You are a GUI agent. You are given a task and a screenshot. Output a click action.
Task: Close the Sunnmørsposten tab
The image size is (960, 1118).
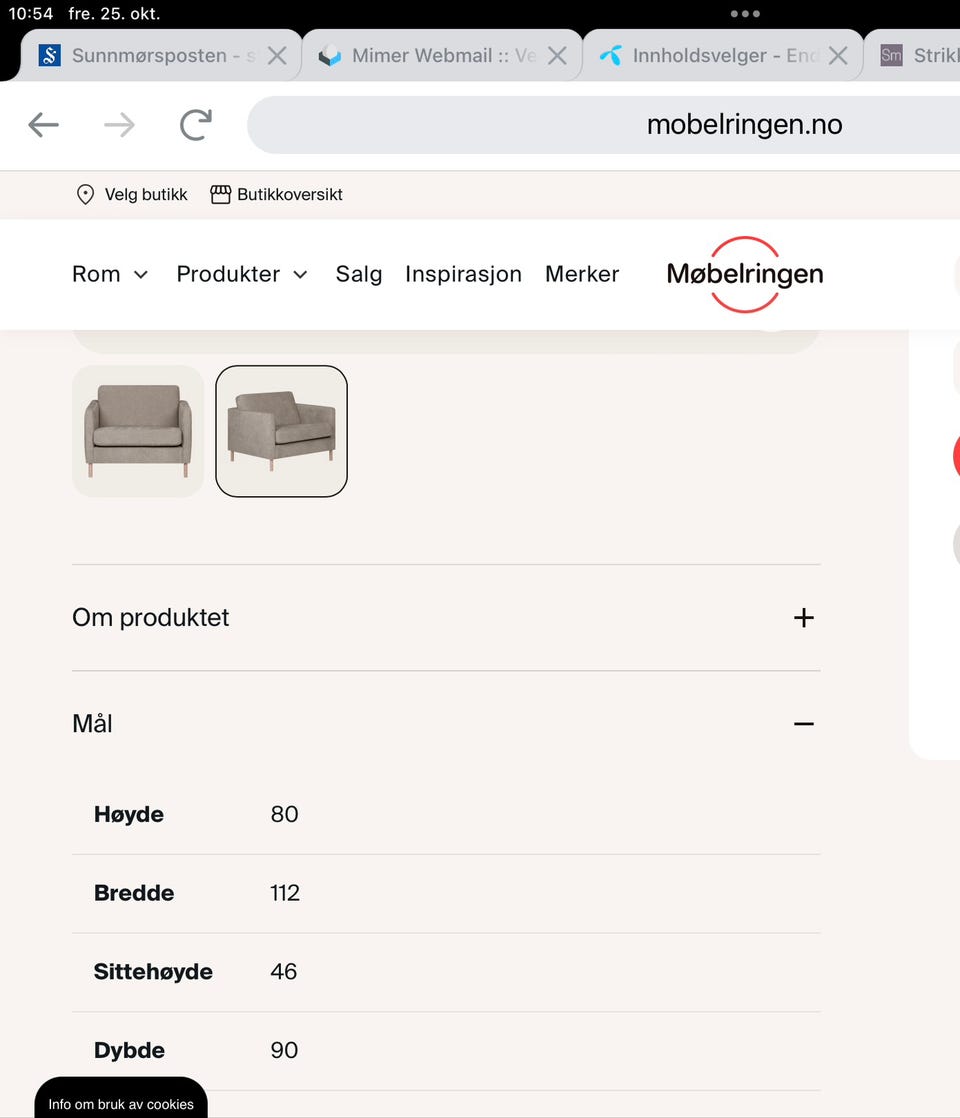[x=277, y=56]
